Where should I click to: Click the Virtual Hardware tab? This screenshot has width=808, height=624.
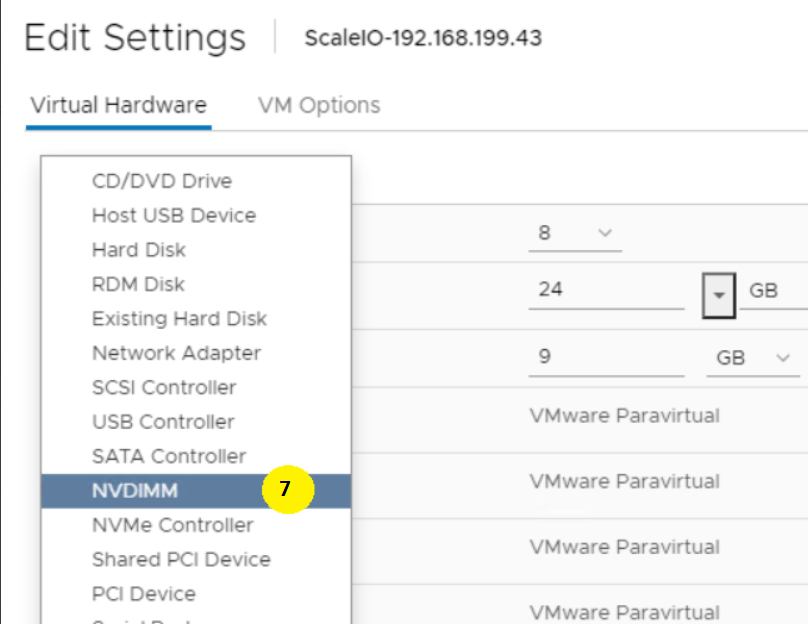click(x=118, y=104)
